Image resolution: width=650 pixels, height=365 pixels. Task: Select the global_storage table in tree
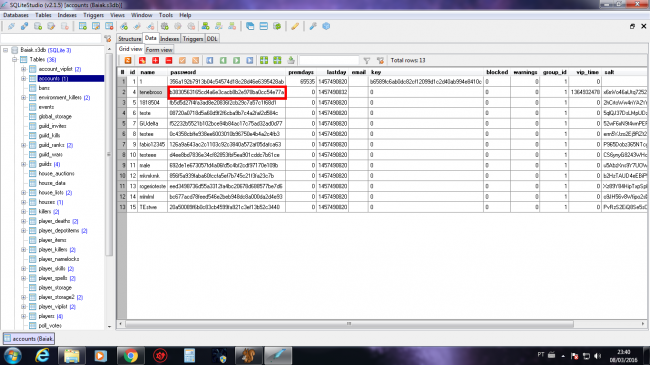(x=55, y=117)
